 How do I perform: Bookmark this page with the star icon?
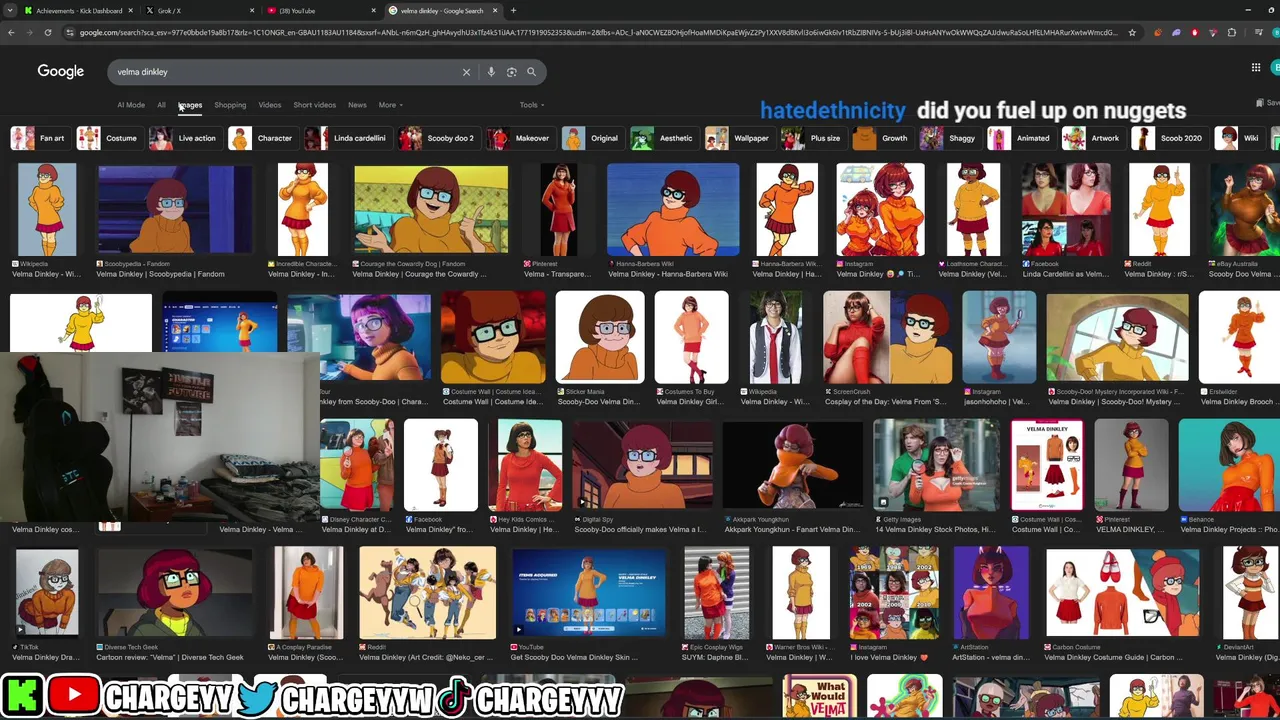1132,32
